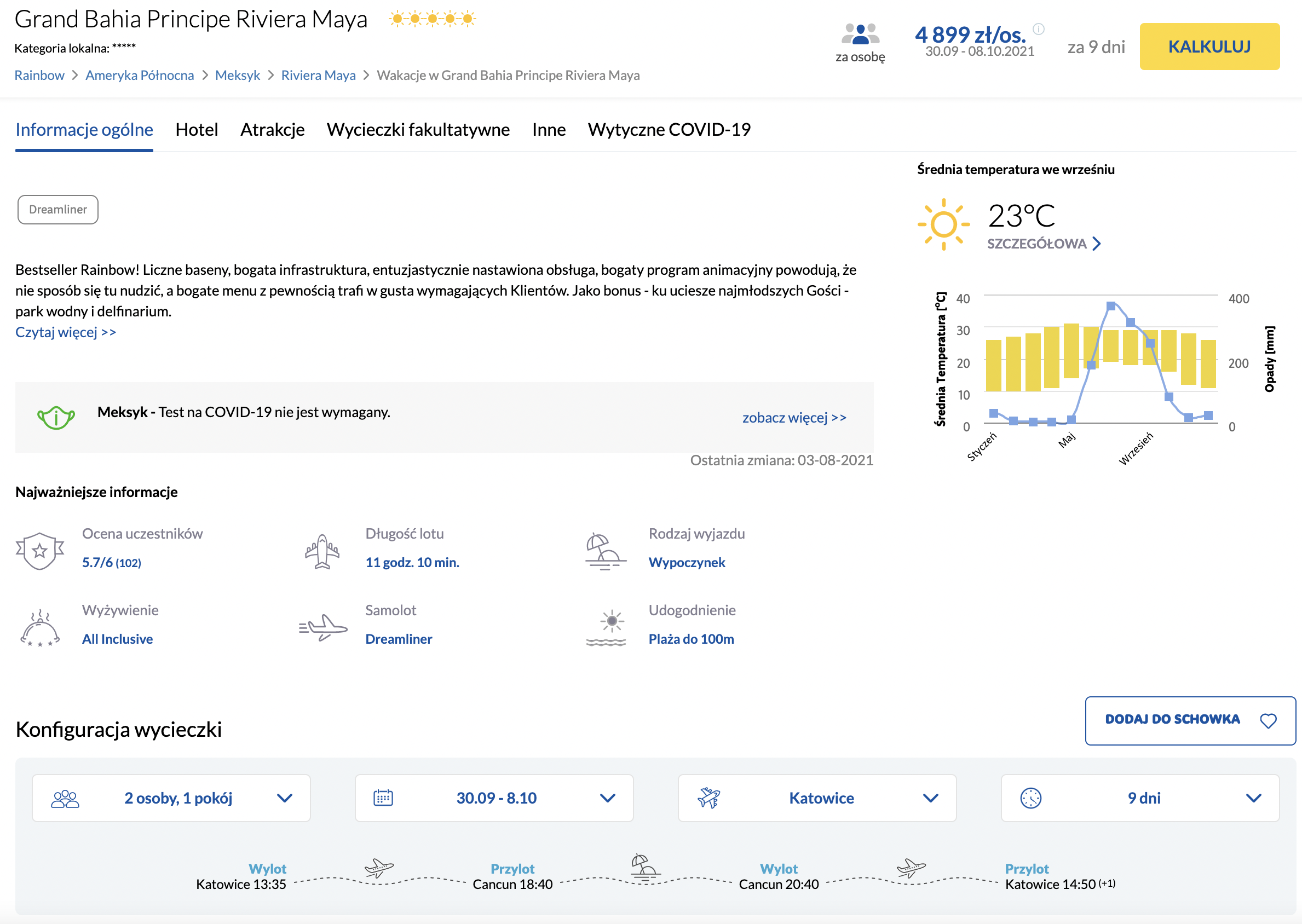
Task: Click the outbound flight plane icon
Action: click(379, 868)
